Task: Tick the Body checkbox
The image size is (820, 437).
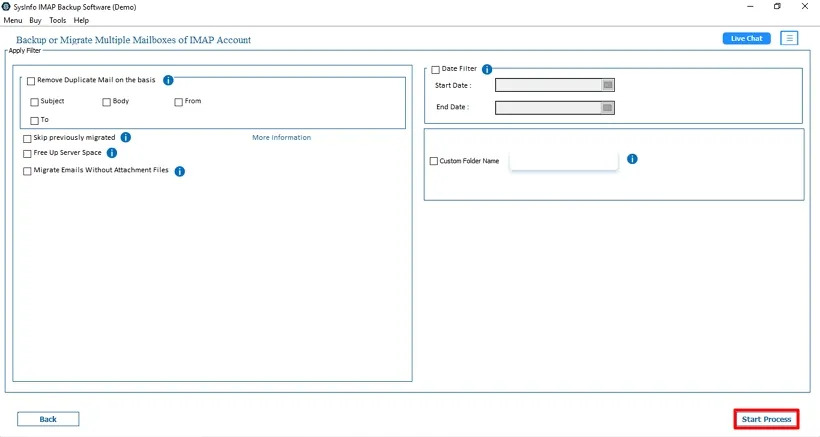Action: click(x=107, y=102)
